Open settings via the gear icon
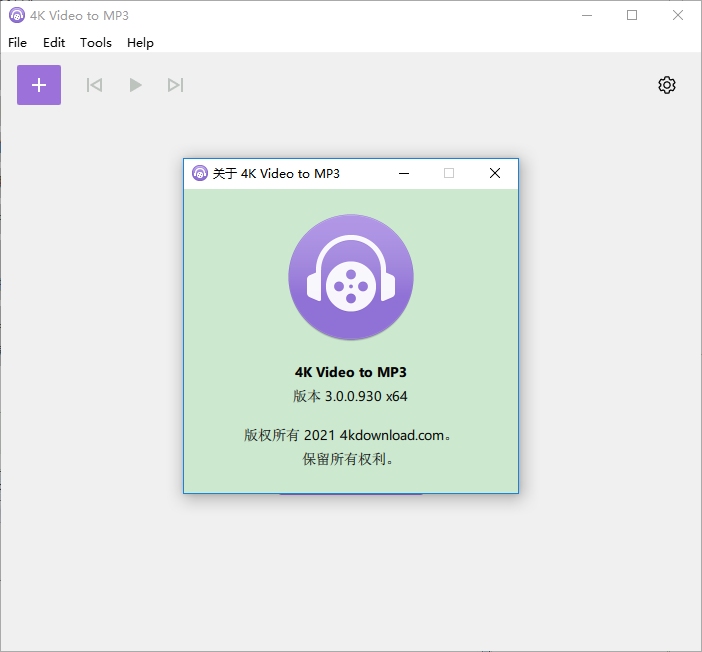The width and height of the screenshot is (702, 652). pos(667,85)
